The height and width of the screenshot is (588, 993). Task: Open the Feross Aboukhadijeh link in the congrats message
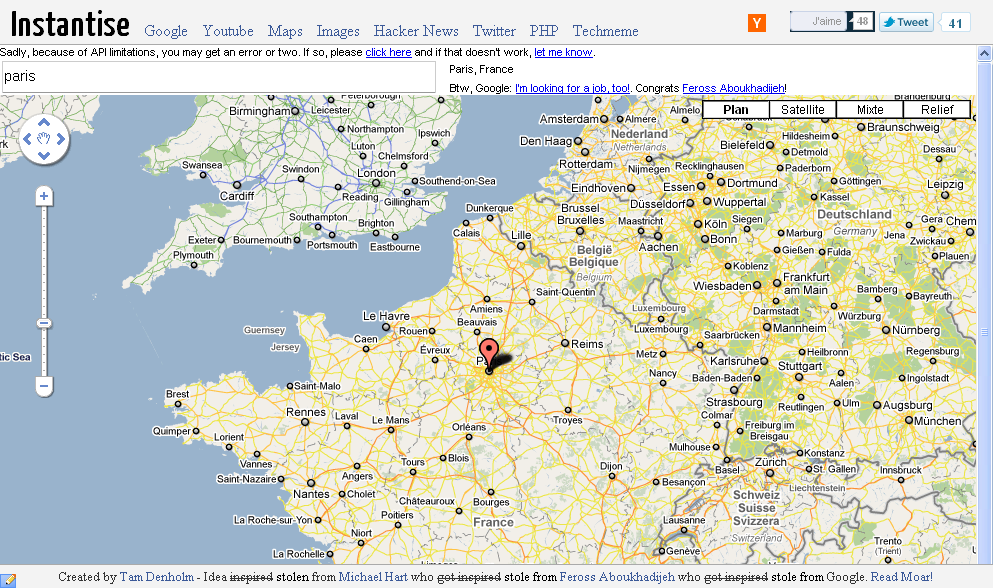point(733,88)
